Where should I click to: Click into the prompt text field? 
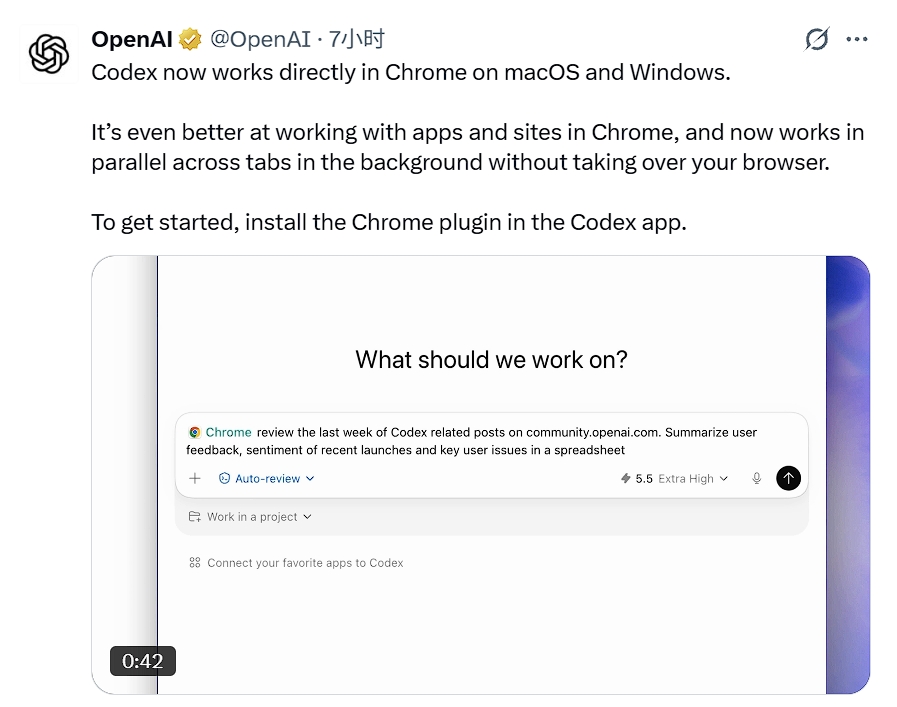click(491, 441)
